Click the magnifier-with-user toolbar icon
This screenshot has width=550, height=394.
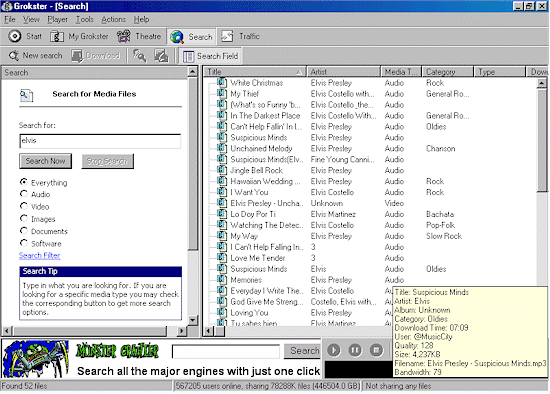pyautogui.click(x=139, y=56)
